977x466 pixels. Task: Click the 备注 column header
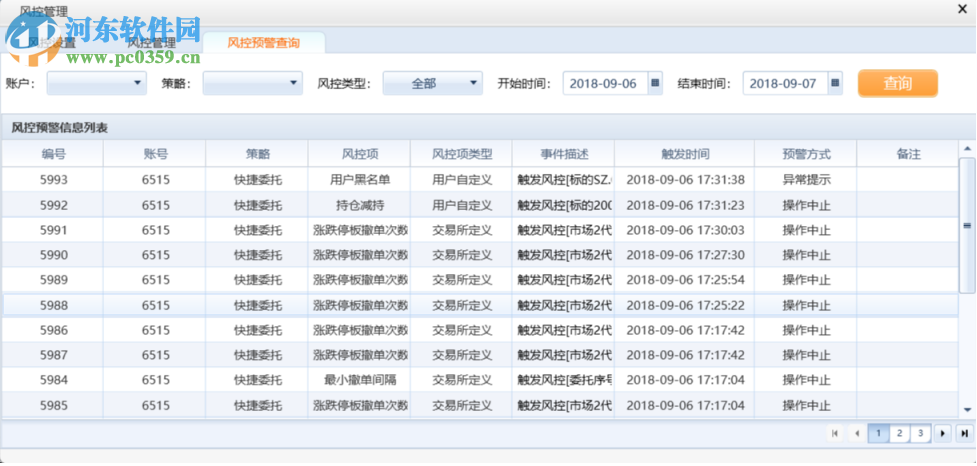[908, 154]
